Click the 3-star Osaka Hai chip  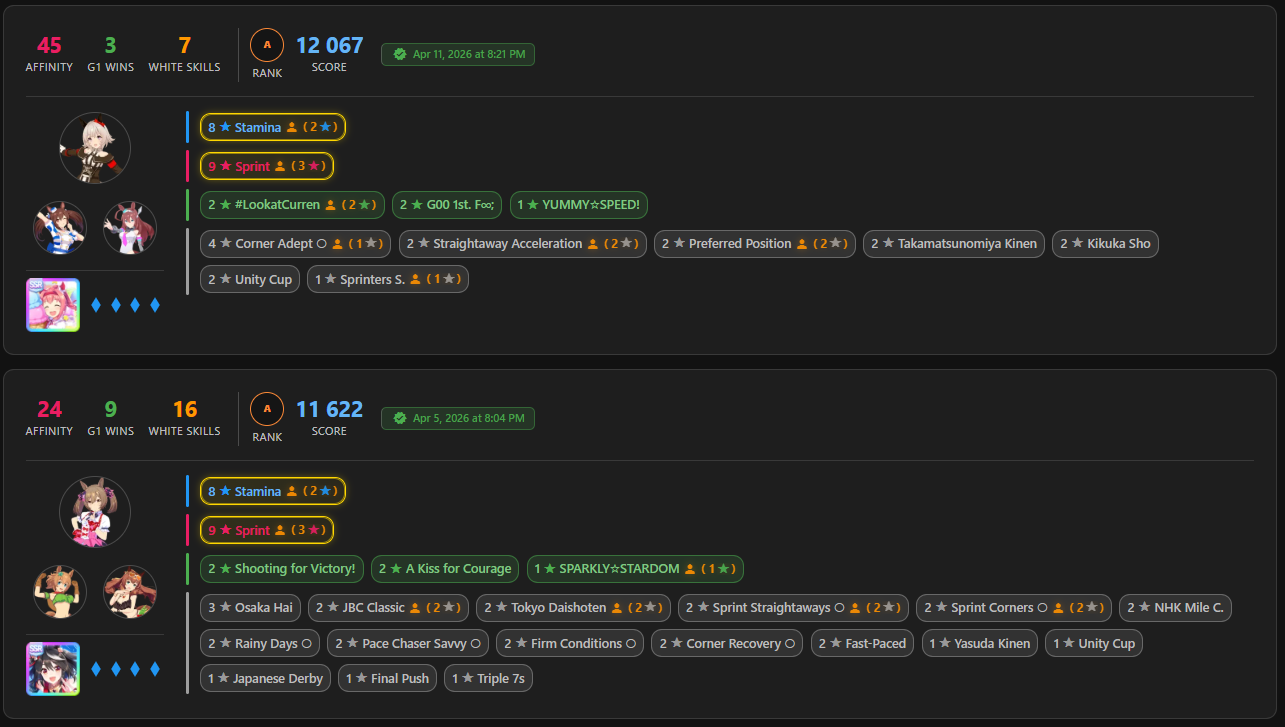click(x=250, y=607)
